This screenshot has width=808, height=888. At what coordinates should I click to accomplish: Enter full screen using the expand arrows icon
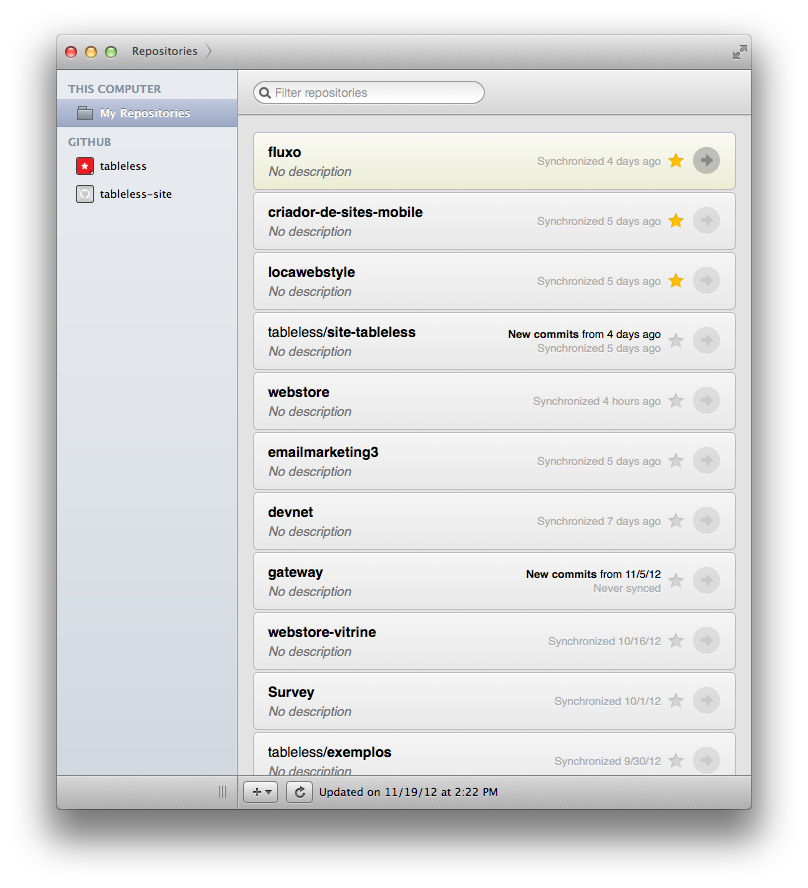coord(739,52)
